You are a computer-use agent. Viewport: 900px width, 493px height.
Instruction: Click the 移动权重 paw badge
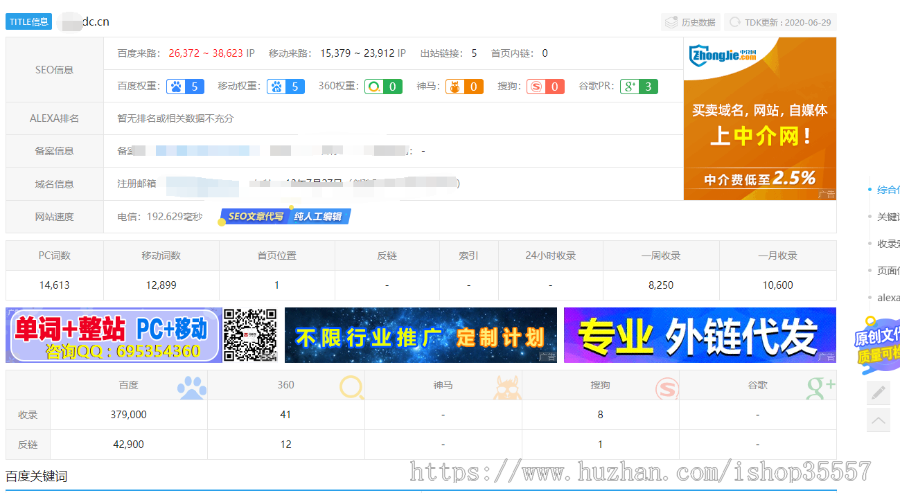pyautogui.click(x=286, y=87)
